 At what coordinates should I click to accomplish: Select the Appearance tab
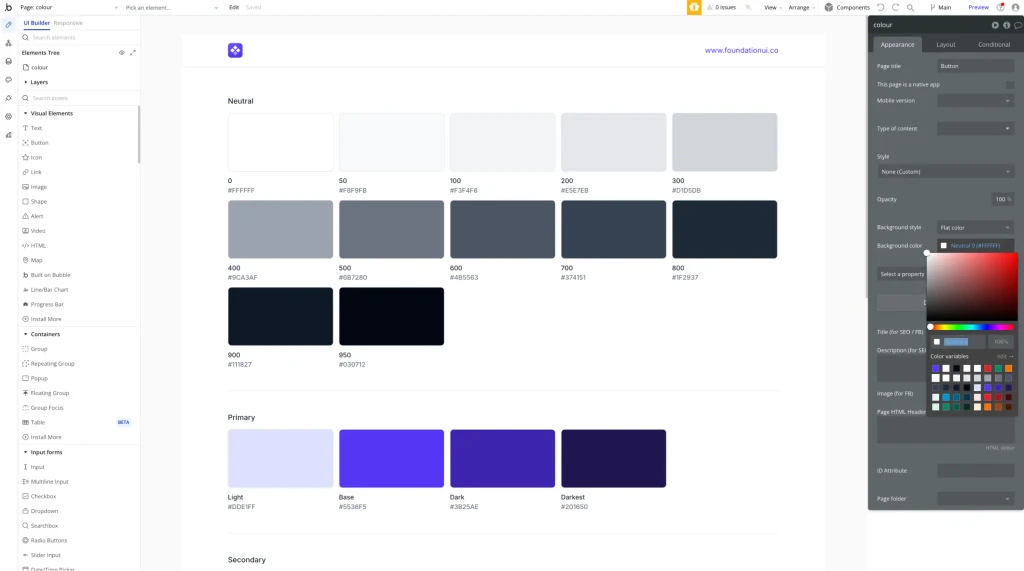pyautogui.click(x=897, y=44)
